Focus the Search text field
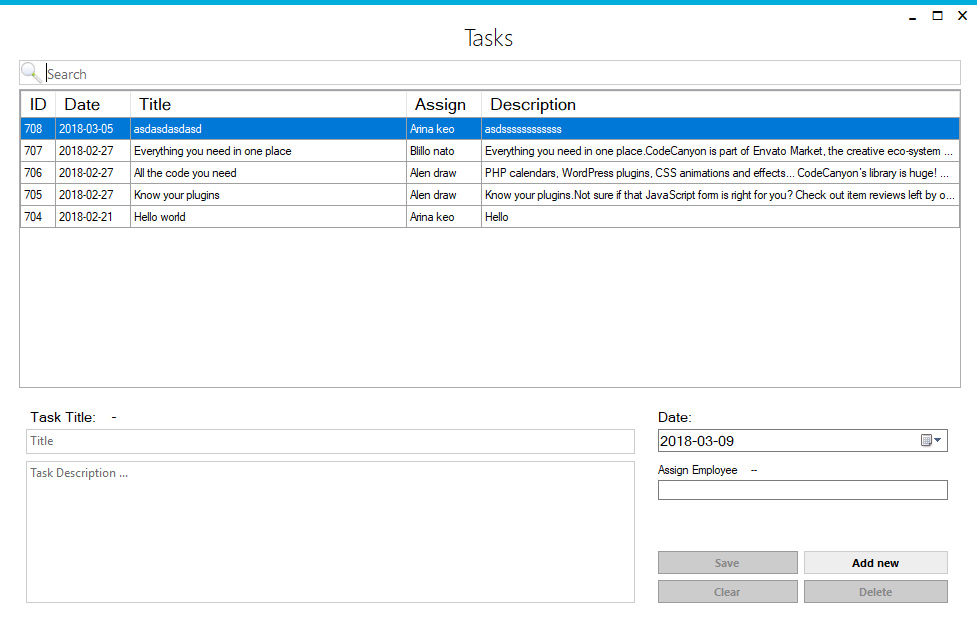This screenshot has height=623, width=977. coord(502,74)
